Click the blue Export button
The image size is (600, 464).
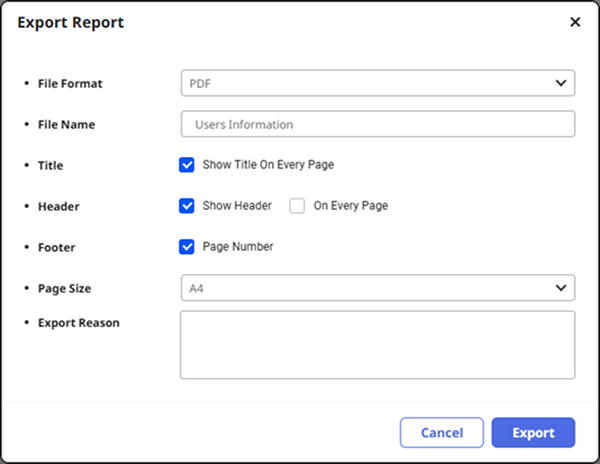coord(533,433)
